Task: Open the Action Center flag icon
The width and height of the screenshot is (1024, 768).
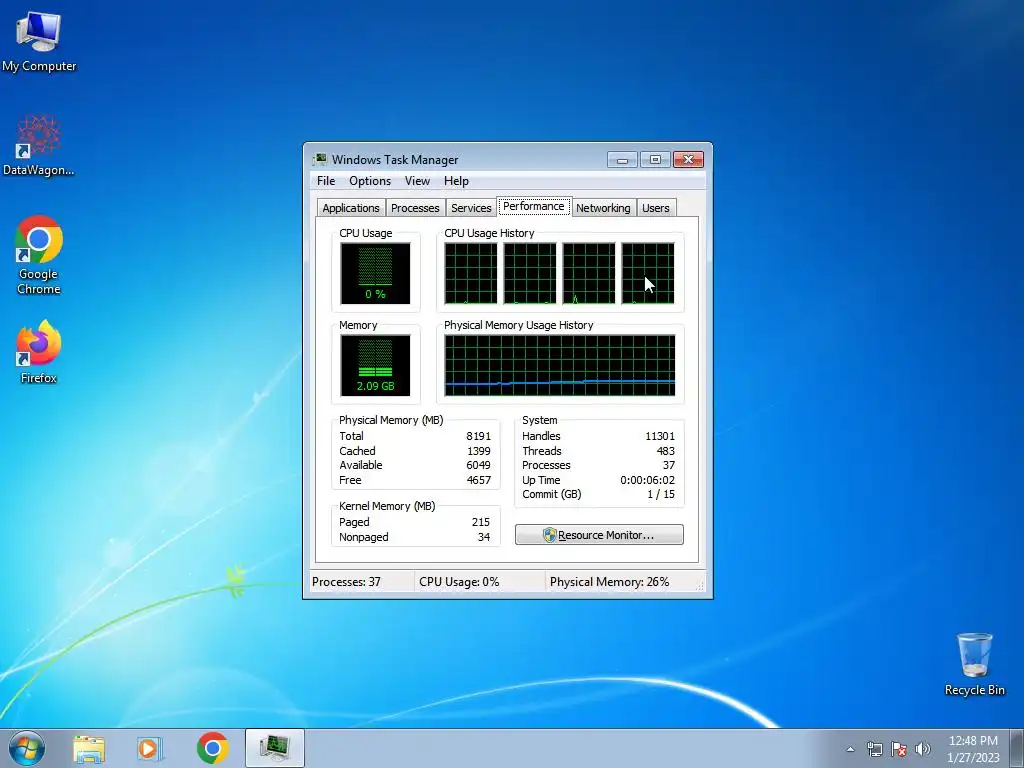Action: pyautogui.click(x=899, y=749)
